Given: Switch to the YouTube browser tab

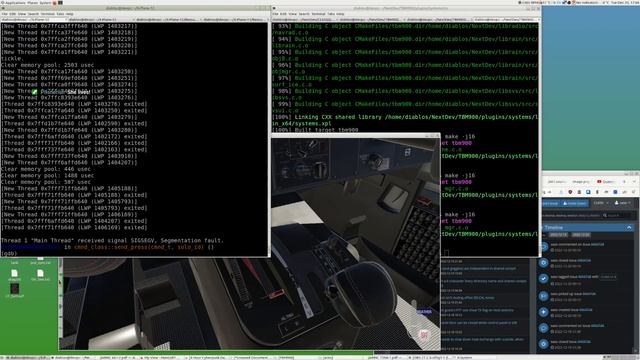Looking at the screenshot, I should coord(606,182).
